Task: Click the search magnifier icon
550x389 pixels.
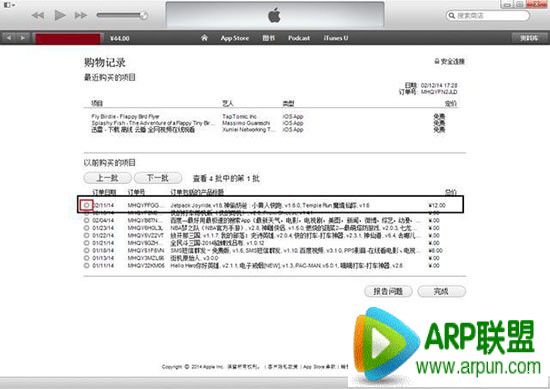Action: pos(452,15)
